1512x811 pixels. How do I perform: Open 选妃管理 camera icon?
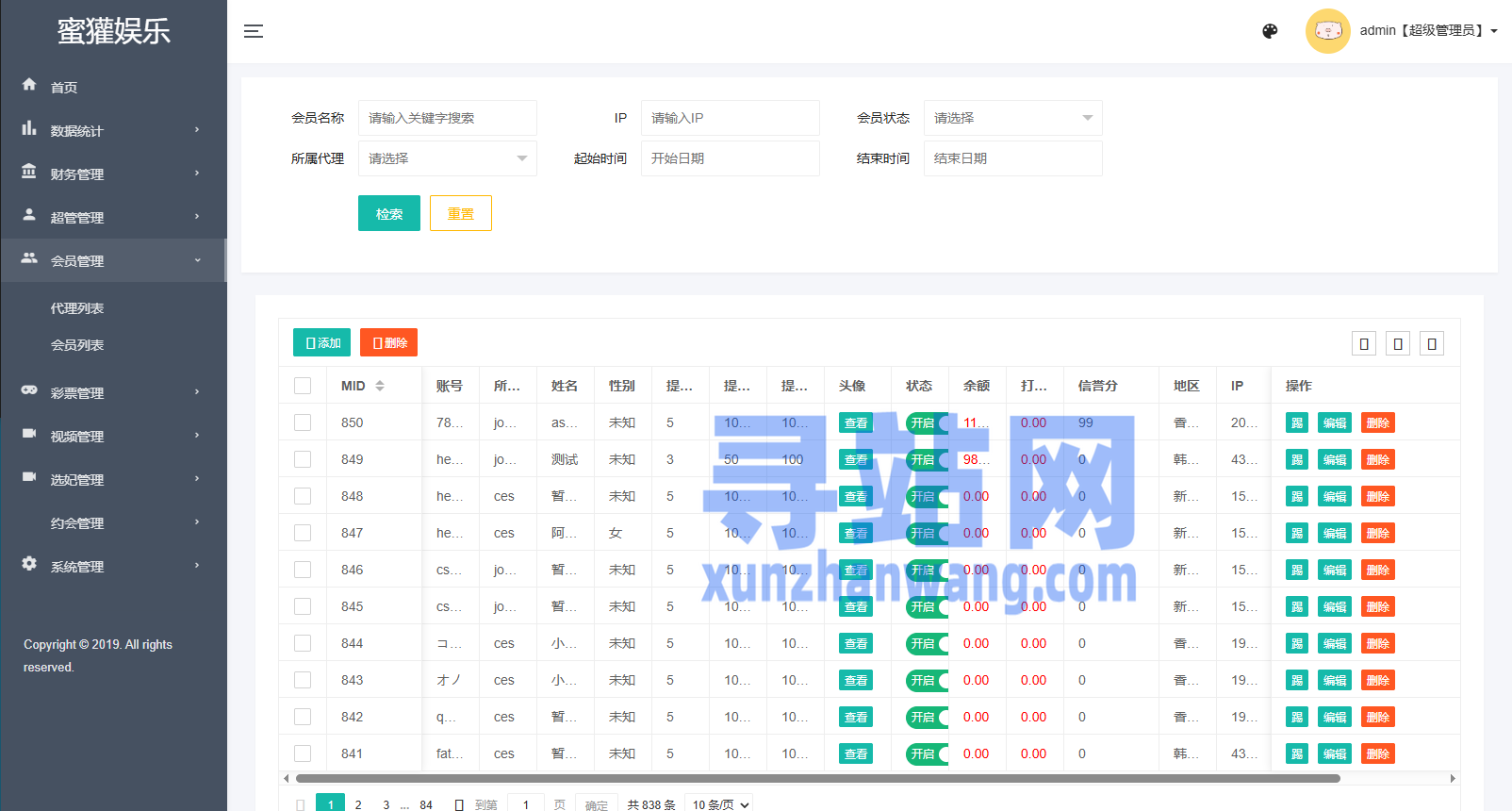[x=29, y=477]
